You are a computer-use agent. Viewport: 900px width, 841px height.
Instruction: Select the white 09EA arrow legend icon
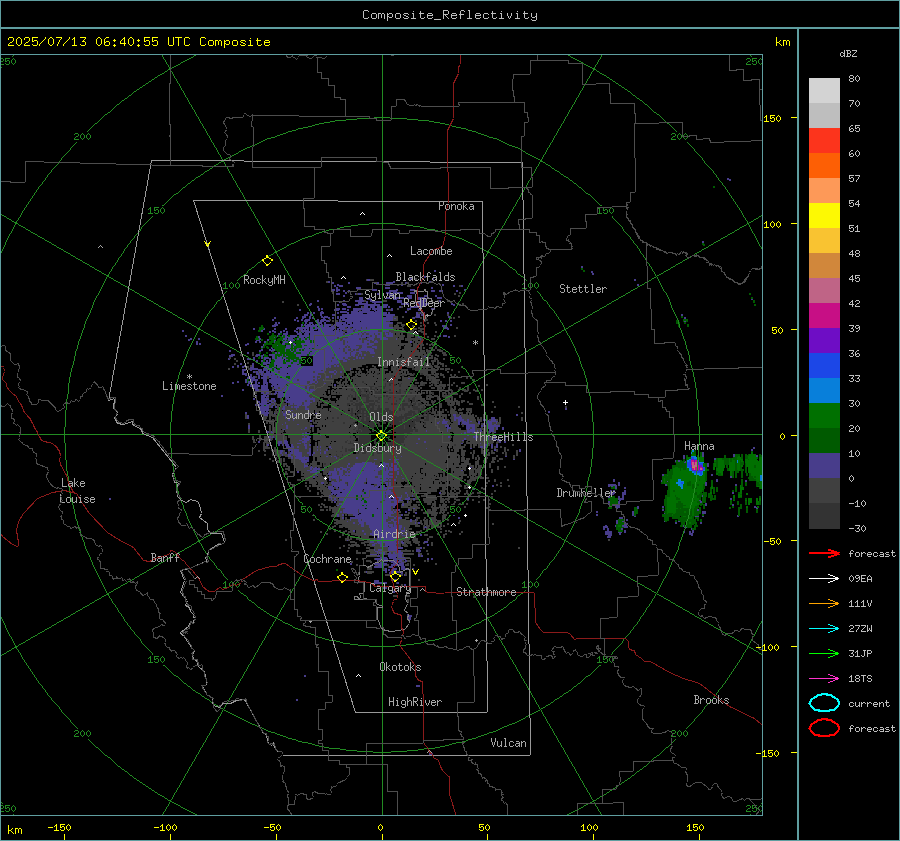824,578
